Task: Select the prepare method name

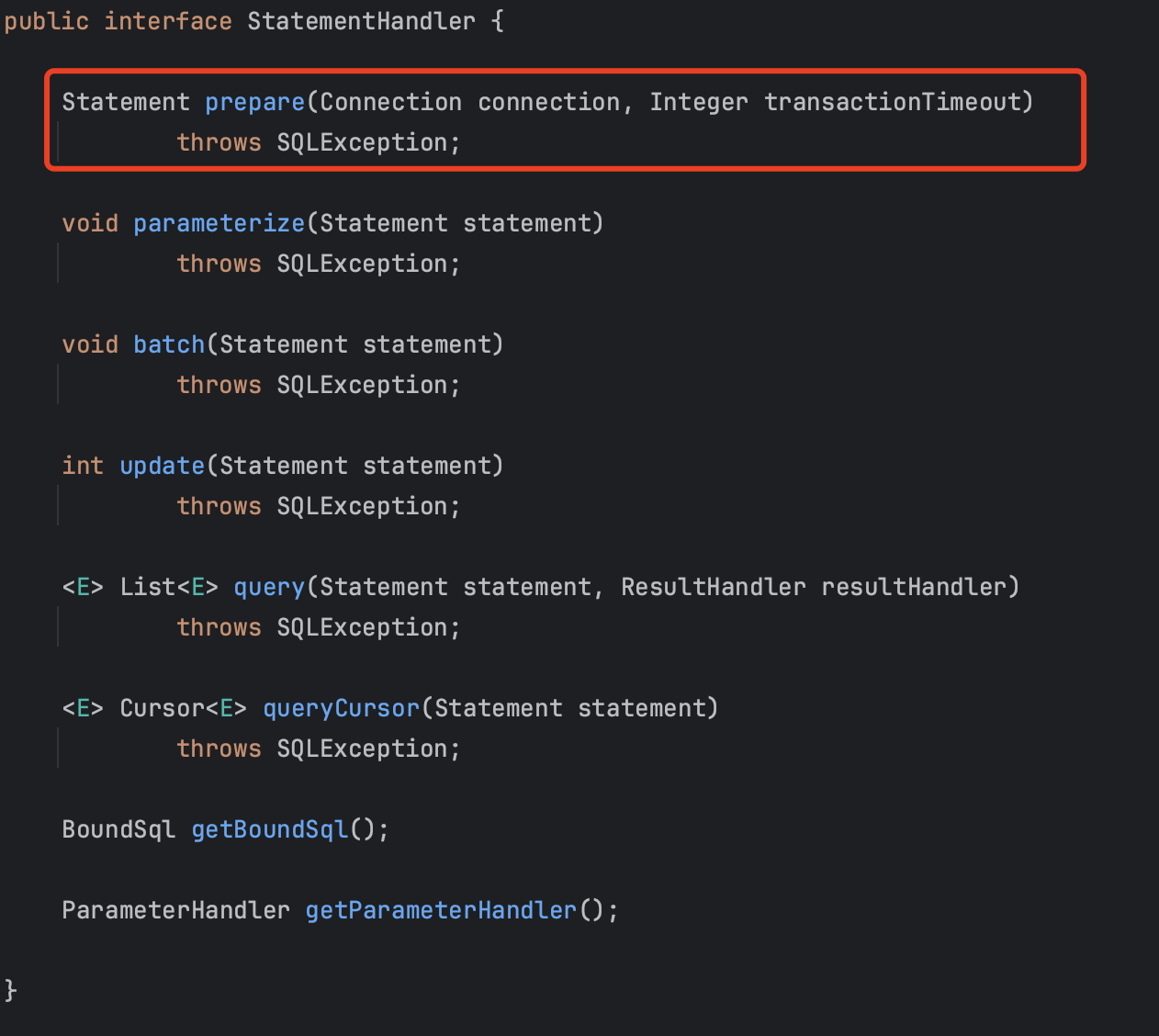Action: [255, 102]
